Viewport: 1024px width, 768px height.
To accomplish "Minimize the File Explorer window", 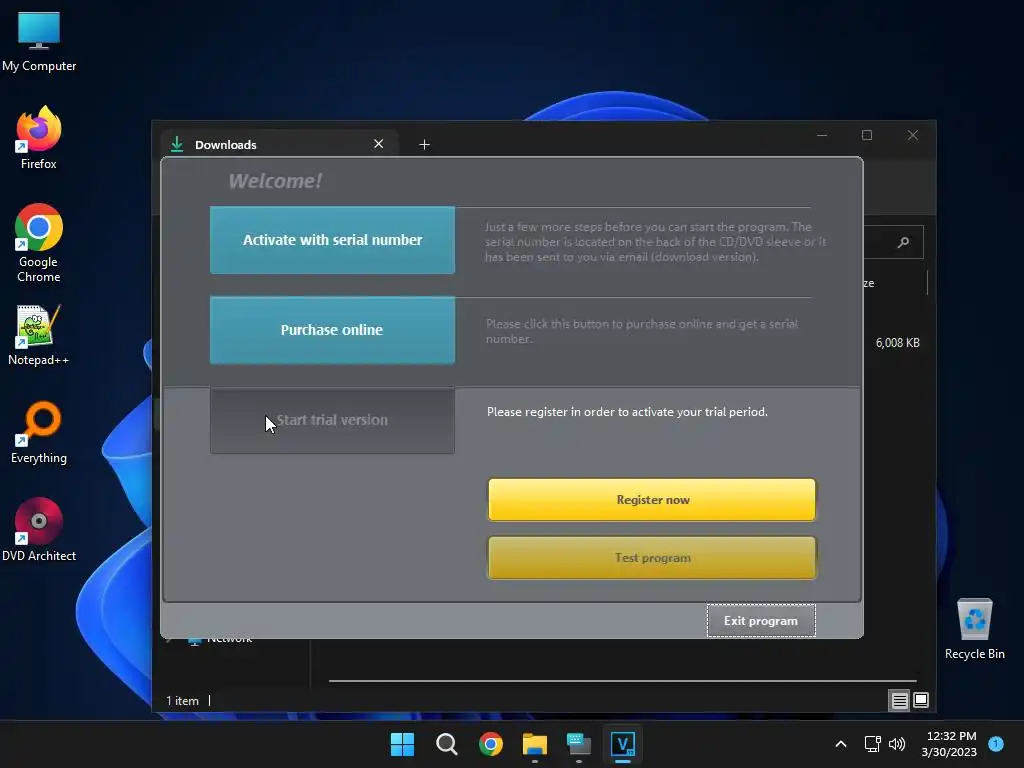I will [x=822, y=135].
